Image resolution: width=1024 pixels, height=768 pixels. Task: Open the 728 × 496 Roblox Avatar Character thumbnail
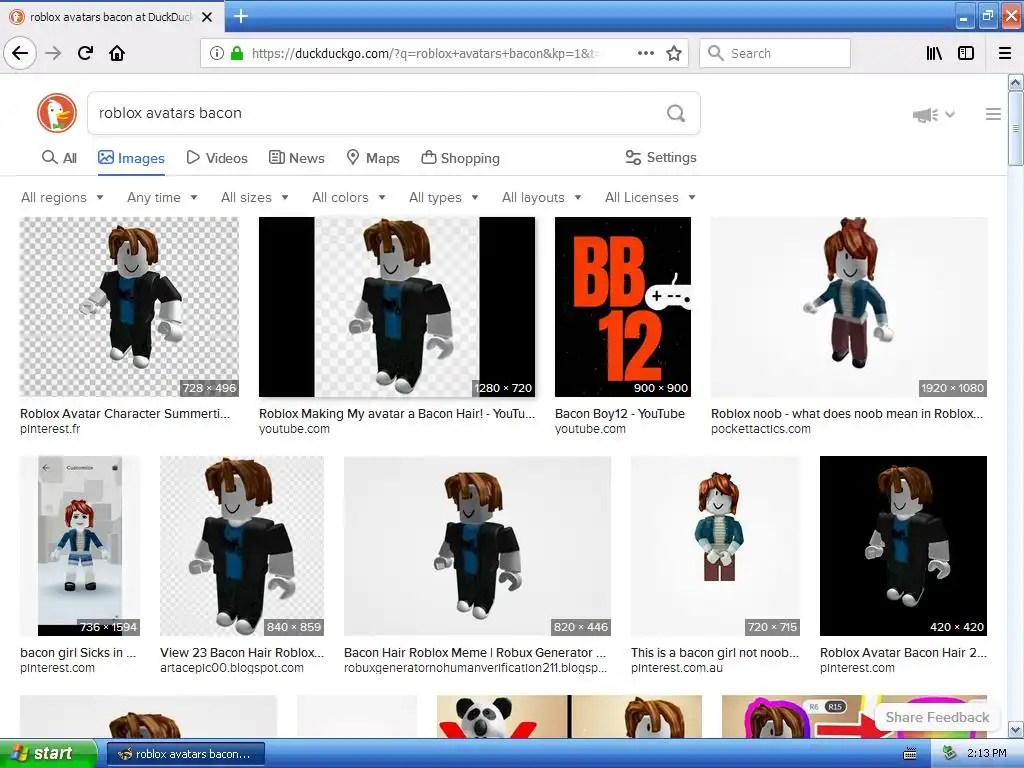click(x=129, y=307)
